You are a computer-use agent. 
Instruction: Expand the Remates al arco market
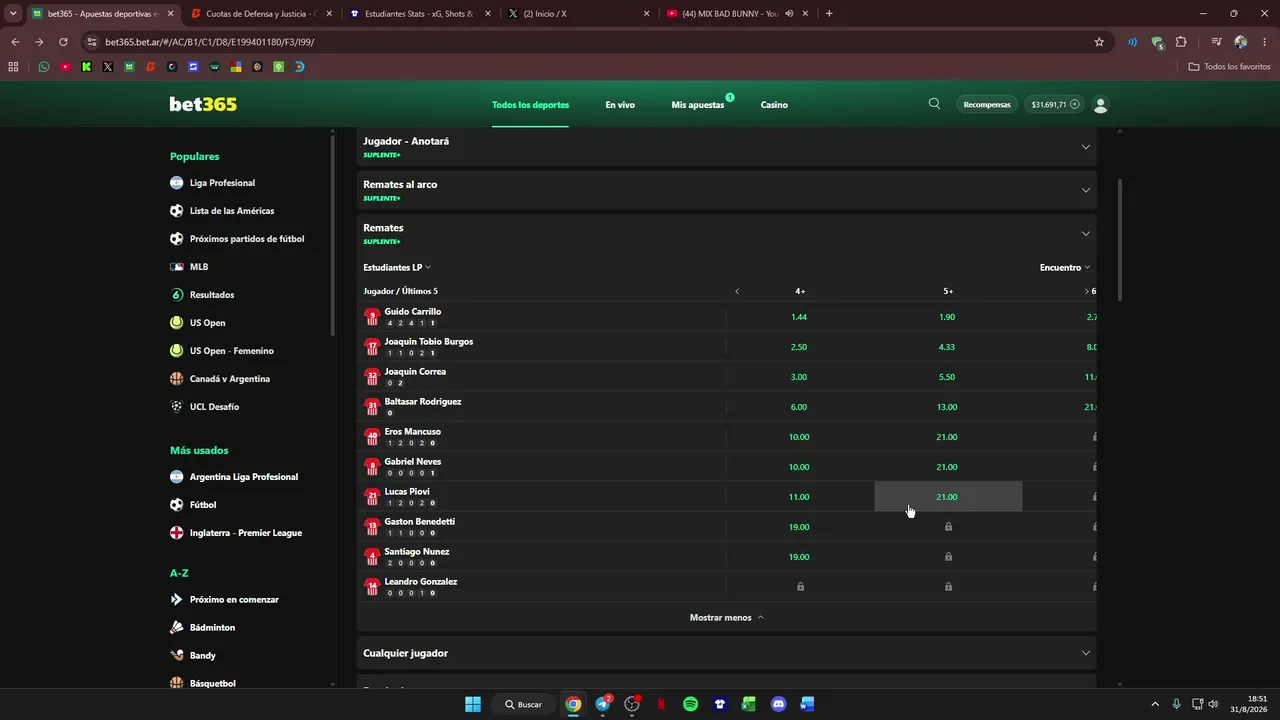coord(727,190)
